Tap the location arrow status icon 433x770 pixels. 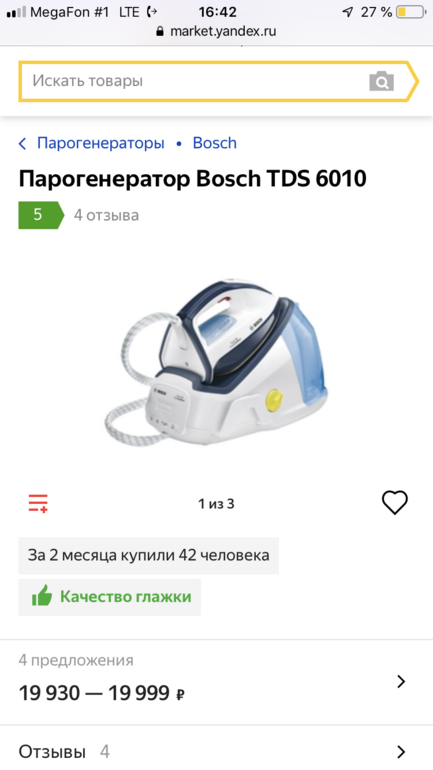(348, 12)
